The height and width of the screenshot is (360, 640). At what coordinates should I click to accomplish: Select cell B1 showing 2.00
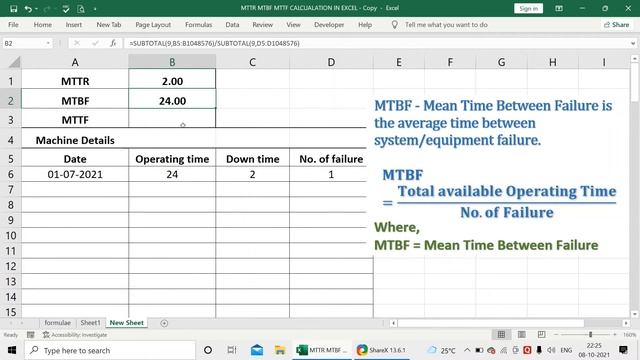click(x=172, y=81)
